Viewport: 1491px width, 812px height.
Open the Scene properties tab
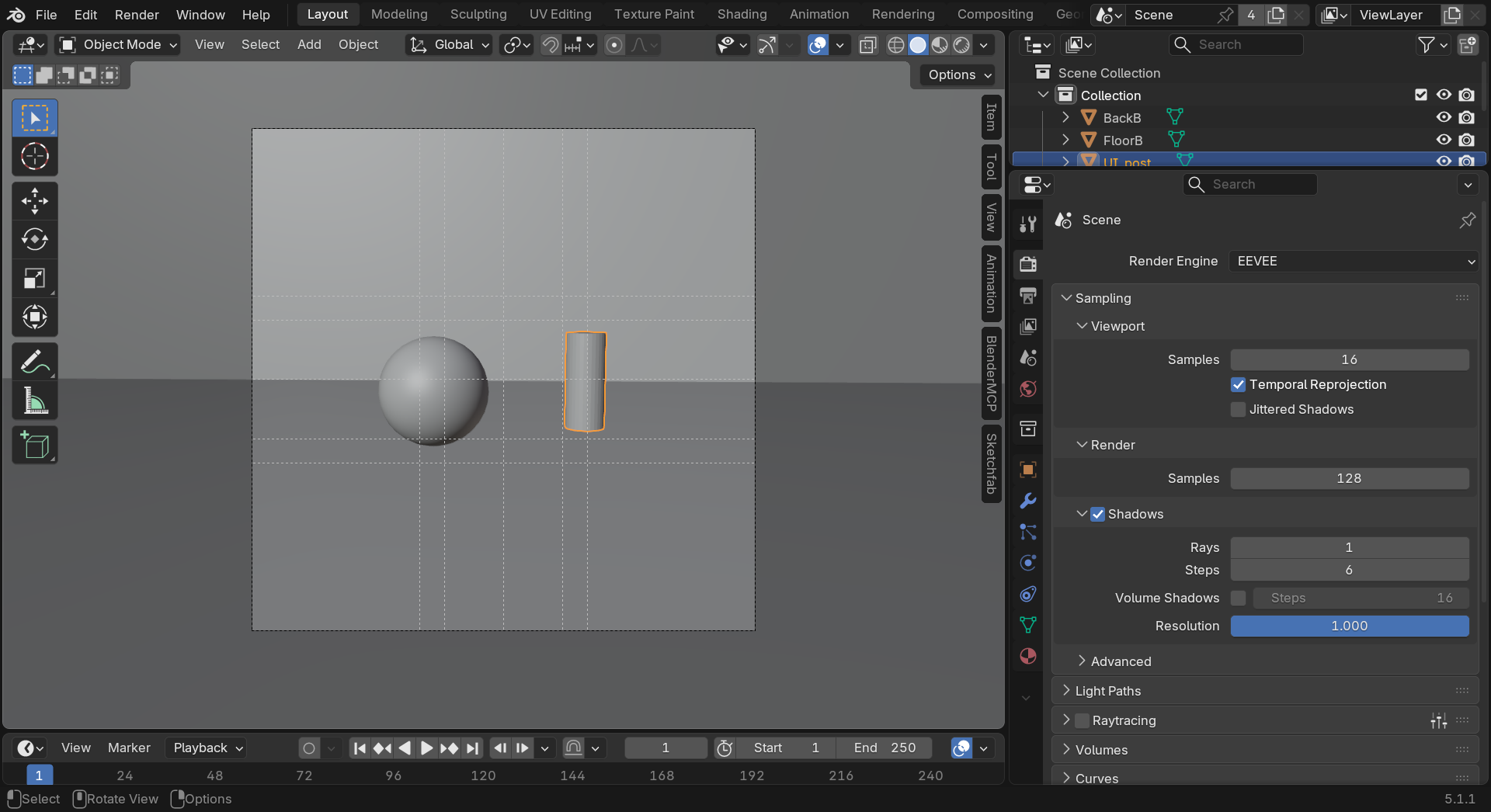click(x=1028, y=358)
